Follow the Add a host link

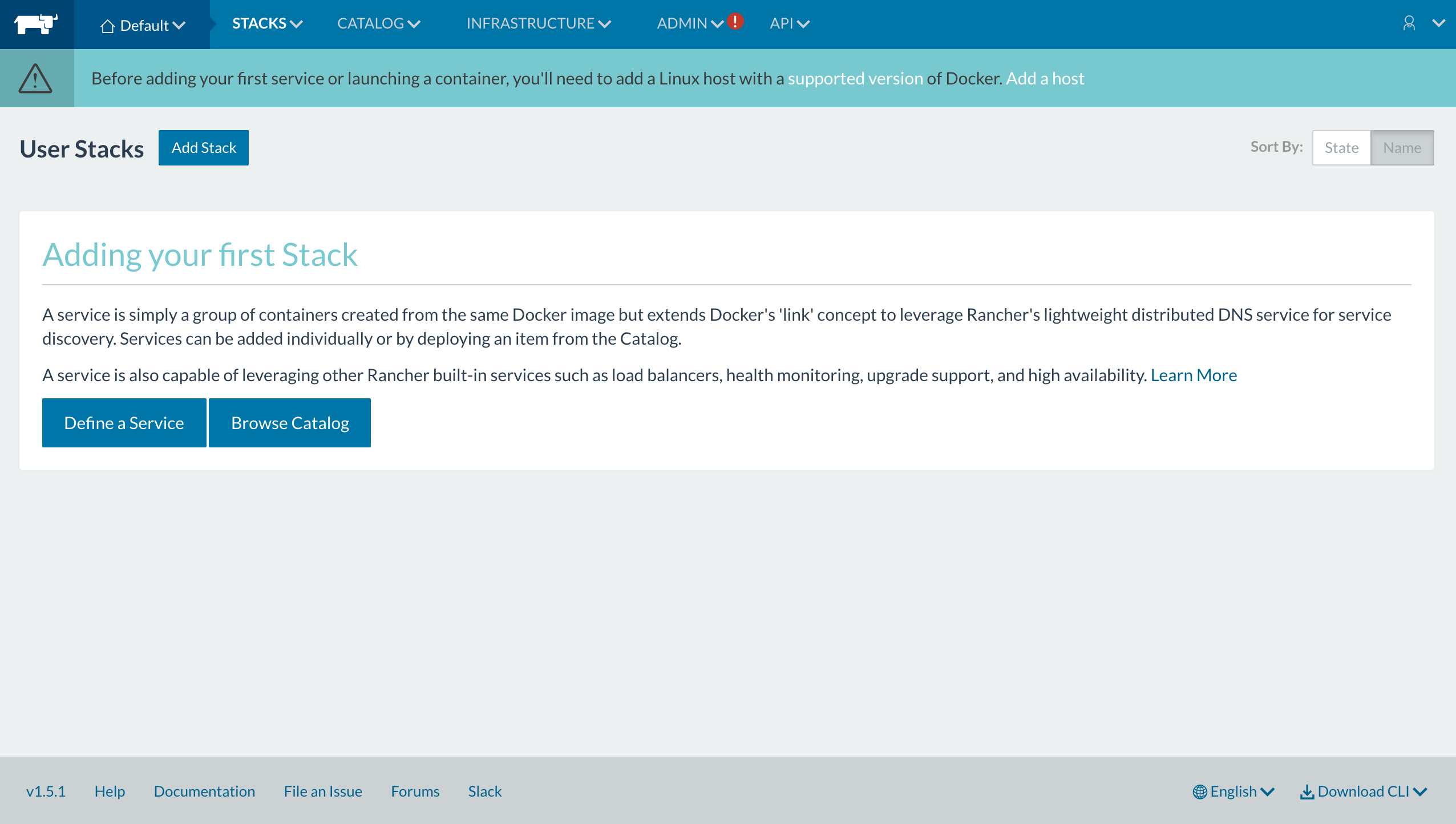pyautogui.click(x=1045, y=78)
